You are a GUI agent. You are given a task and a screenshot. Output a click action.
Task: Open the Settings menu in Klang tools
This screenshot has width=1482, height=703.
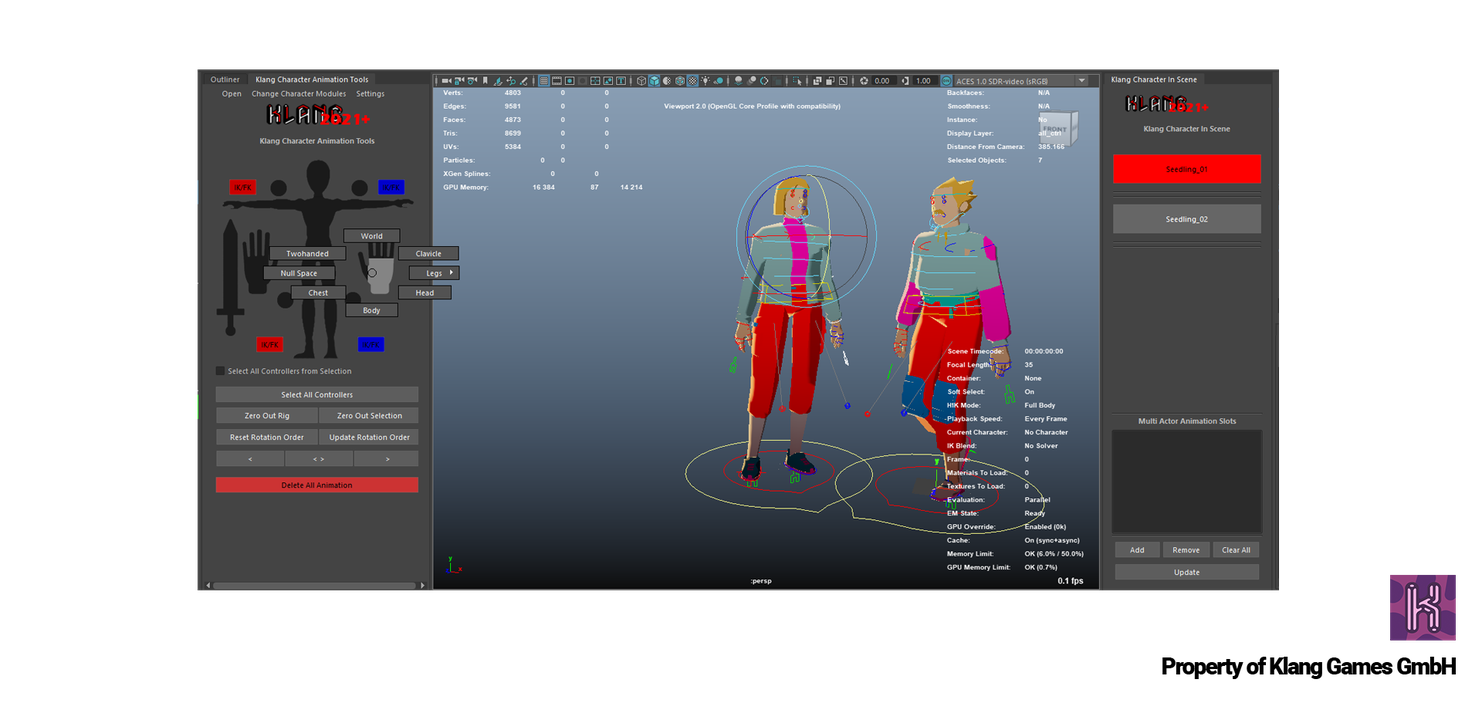pos(370,94)
